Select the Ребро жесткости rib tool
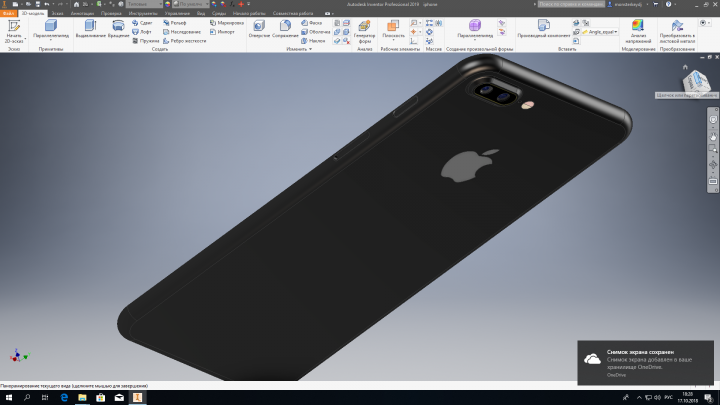The image size is (720, 405). click(185, 41)
